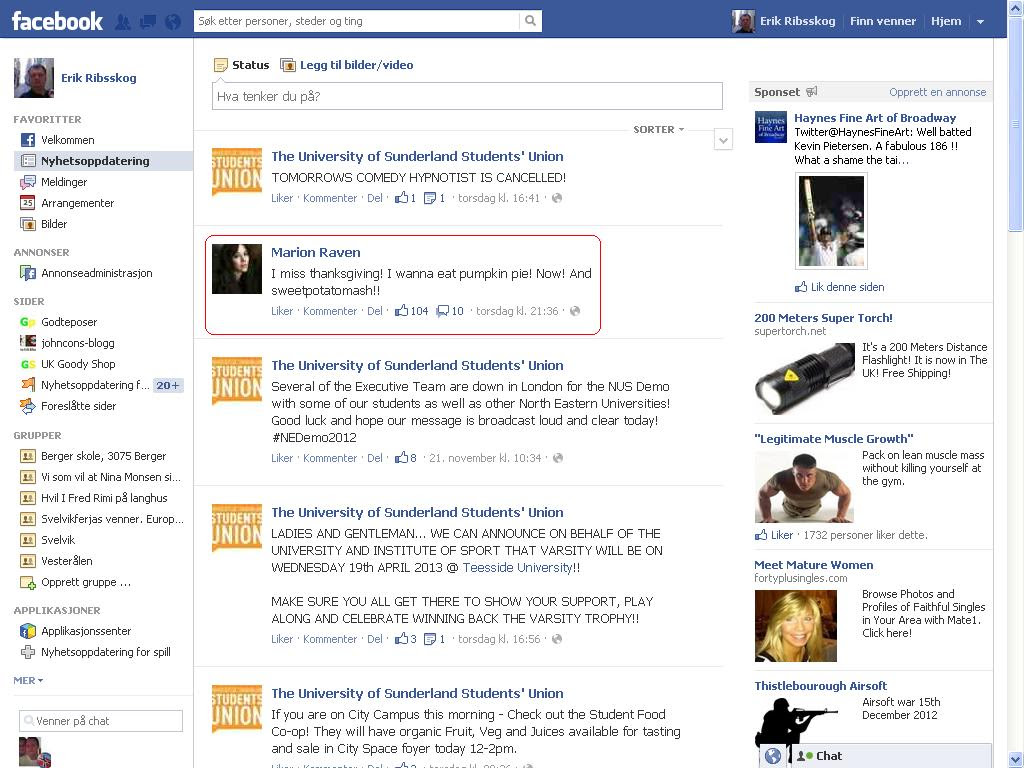Open UK Goody Shop page
Viewport: 1024px width, 768px height.
pos(78,364)
